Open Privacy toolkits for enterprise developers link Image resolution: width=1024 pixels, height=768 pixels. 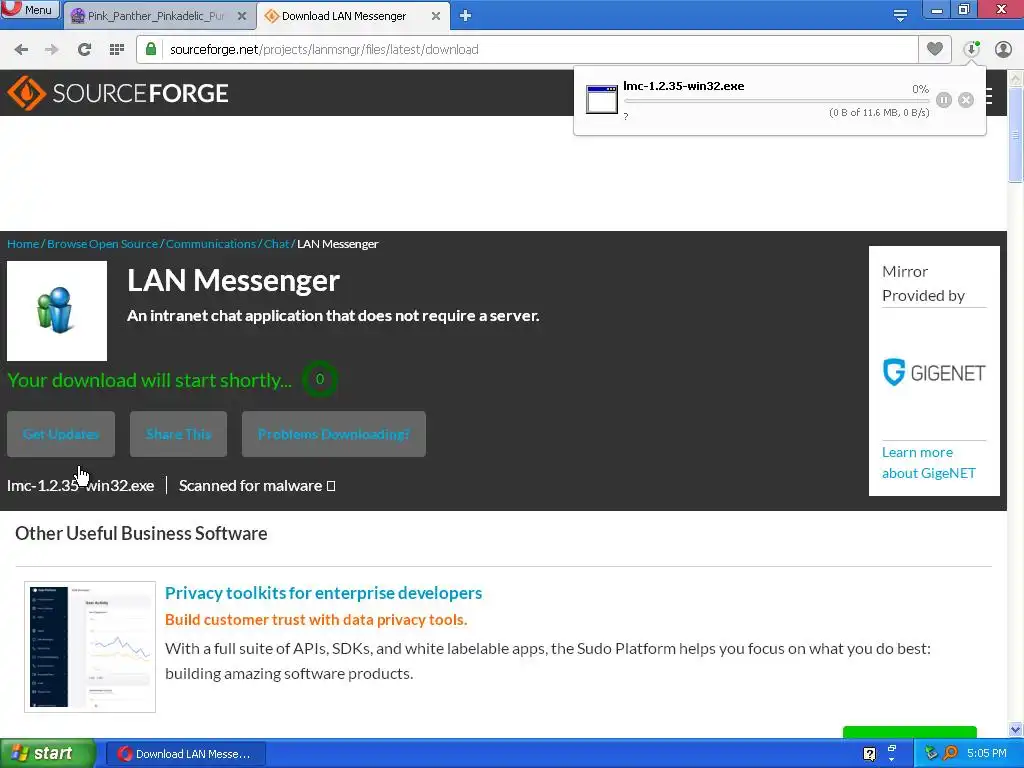click(323, 593)
